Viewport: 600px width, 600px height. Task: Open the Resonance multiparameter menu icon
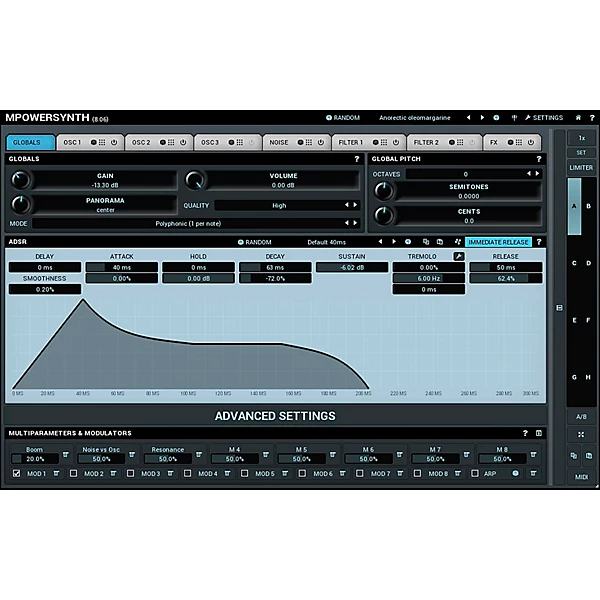click(x=199, y=455)
